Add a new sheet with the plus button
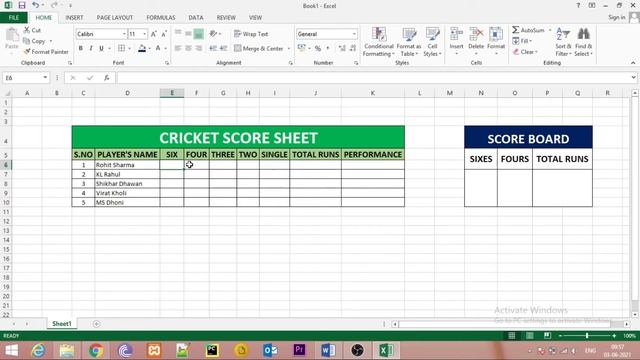 coord(96,324)
